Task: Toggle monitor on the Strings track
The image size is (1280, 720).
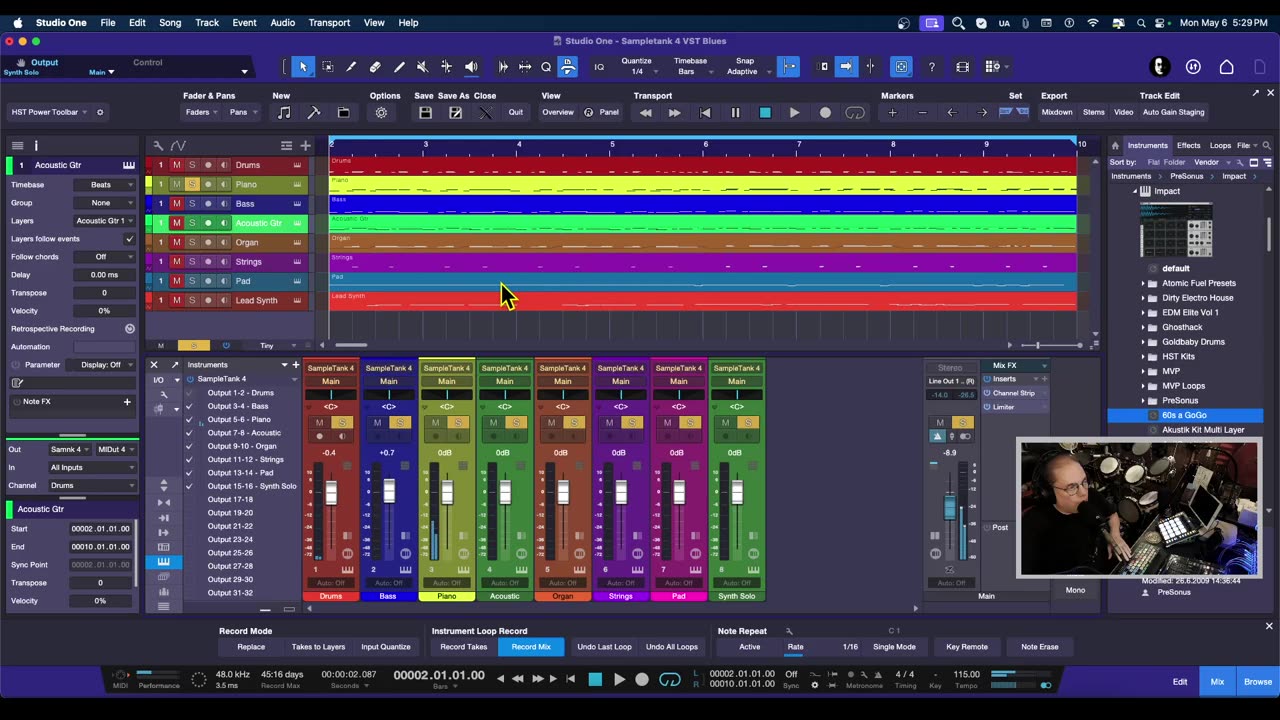Action: [224, 262]
